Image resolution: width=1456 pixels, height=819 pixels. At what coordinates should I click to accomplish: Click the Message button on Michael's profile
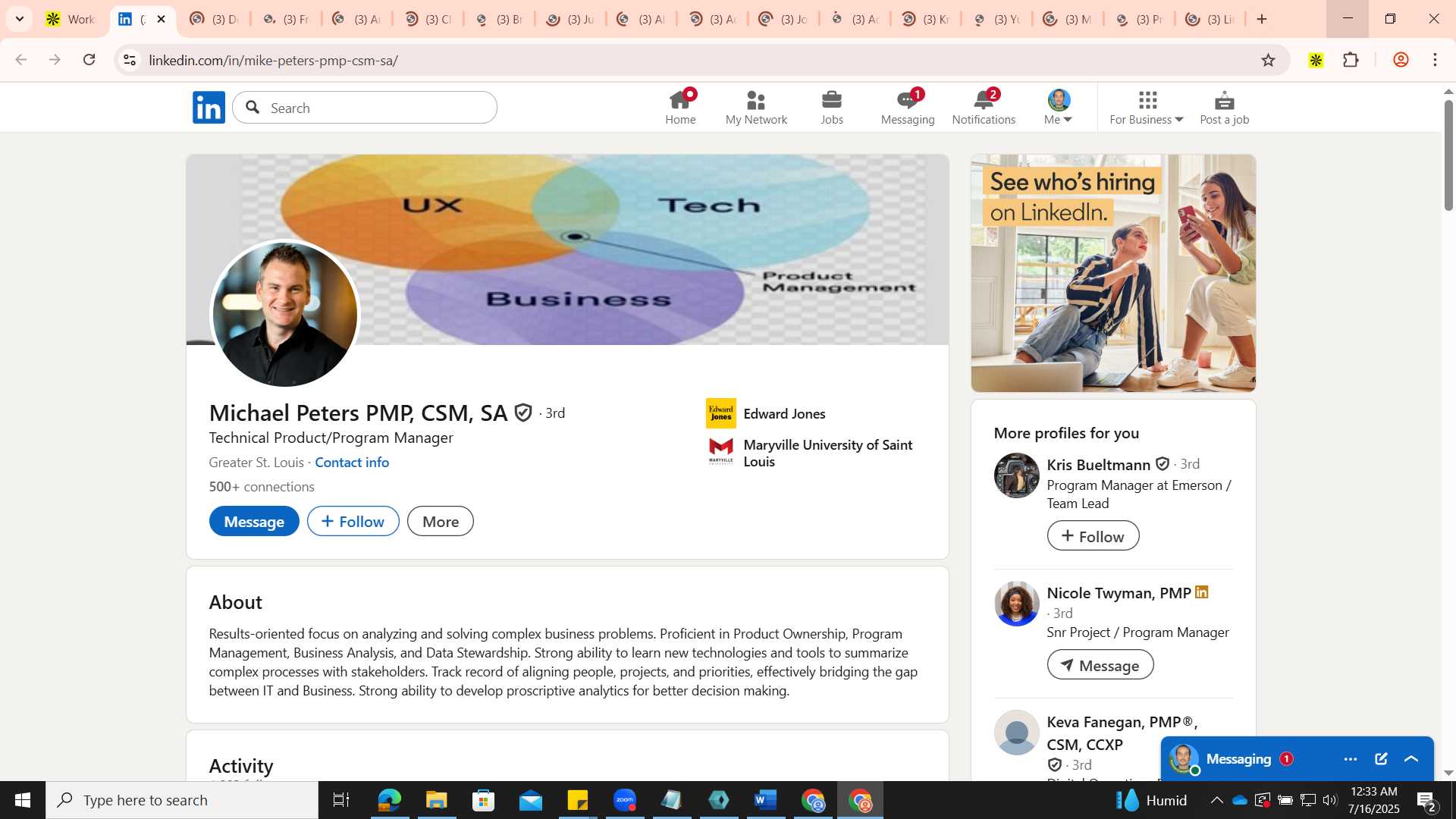point(254,521)
